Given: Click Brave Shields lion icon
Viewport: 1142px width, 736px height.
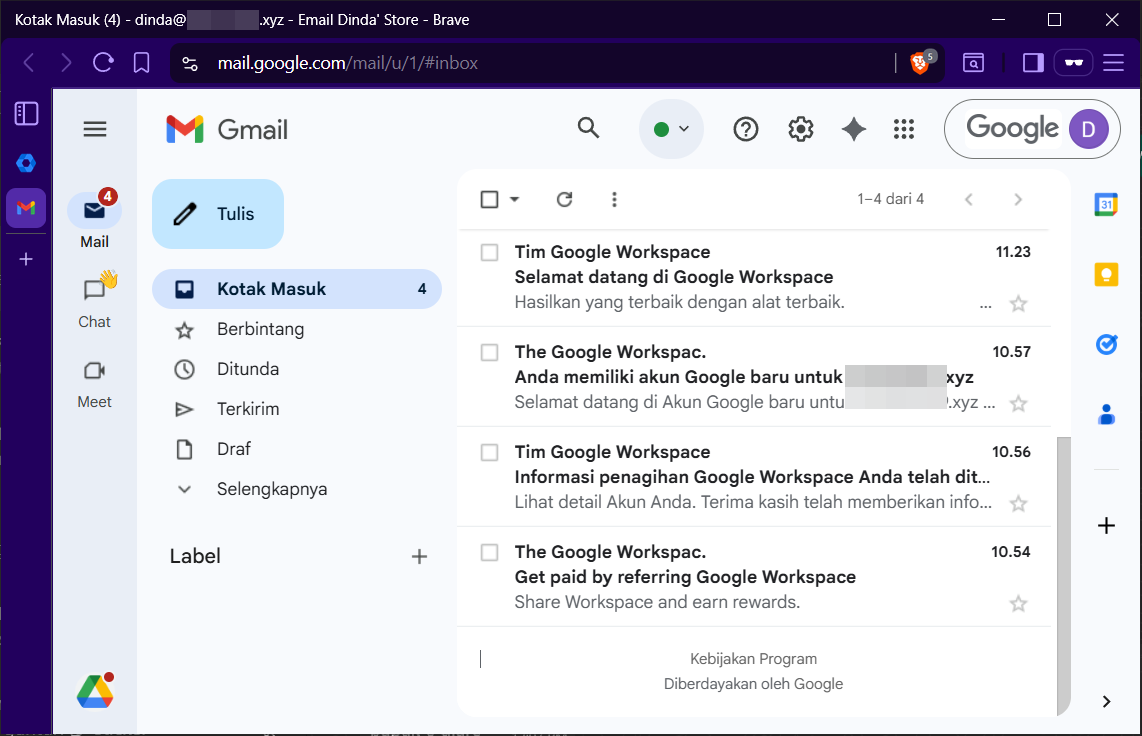Looking at the screenshot, I should click(x=921, y=63).
